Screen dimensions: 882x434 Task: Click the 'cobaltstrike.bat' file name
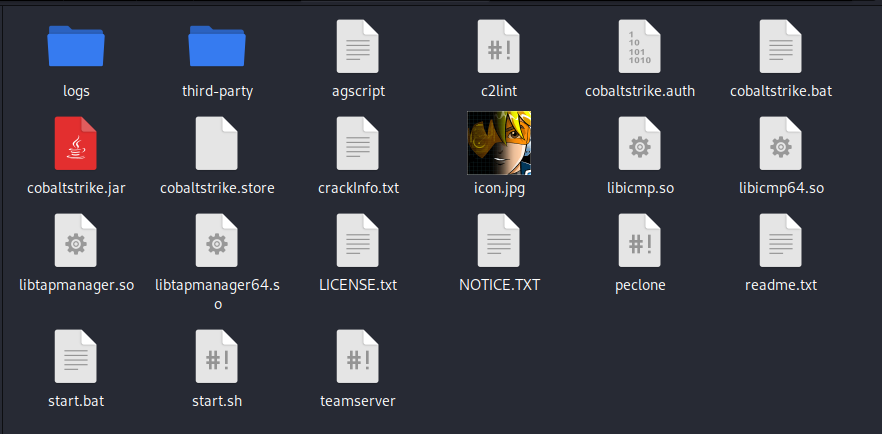(781, 91)
